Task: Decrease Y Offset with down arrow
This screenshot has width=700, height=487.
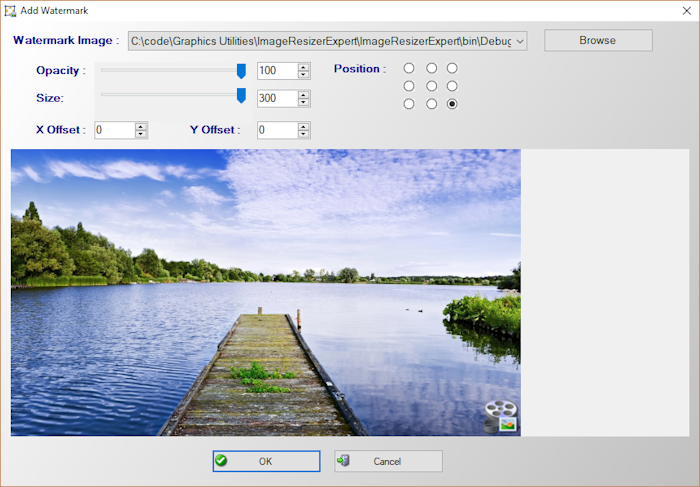Action: [x=304, y=134]
